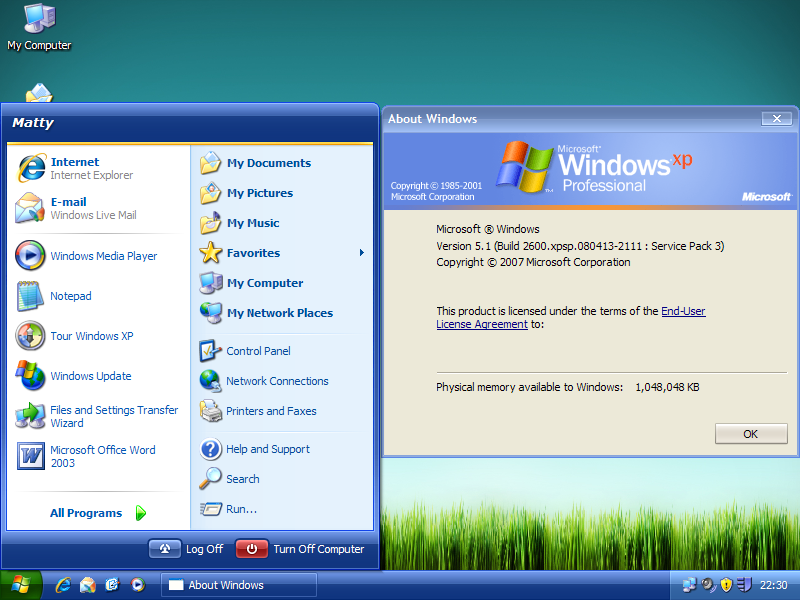Open Windows Update from the Start menu
The image size is (800, 600).
click(x=82, y=376)
